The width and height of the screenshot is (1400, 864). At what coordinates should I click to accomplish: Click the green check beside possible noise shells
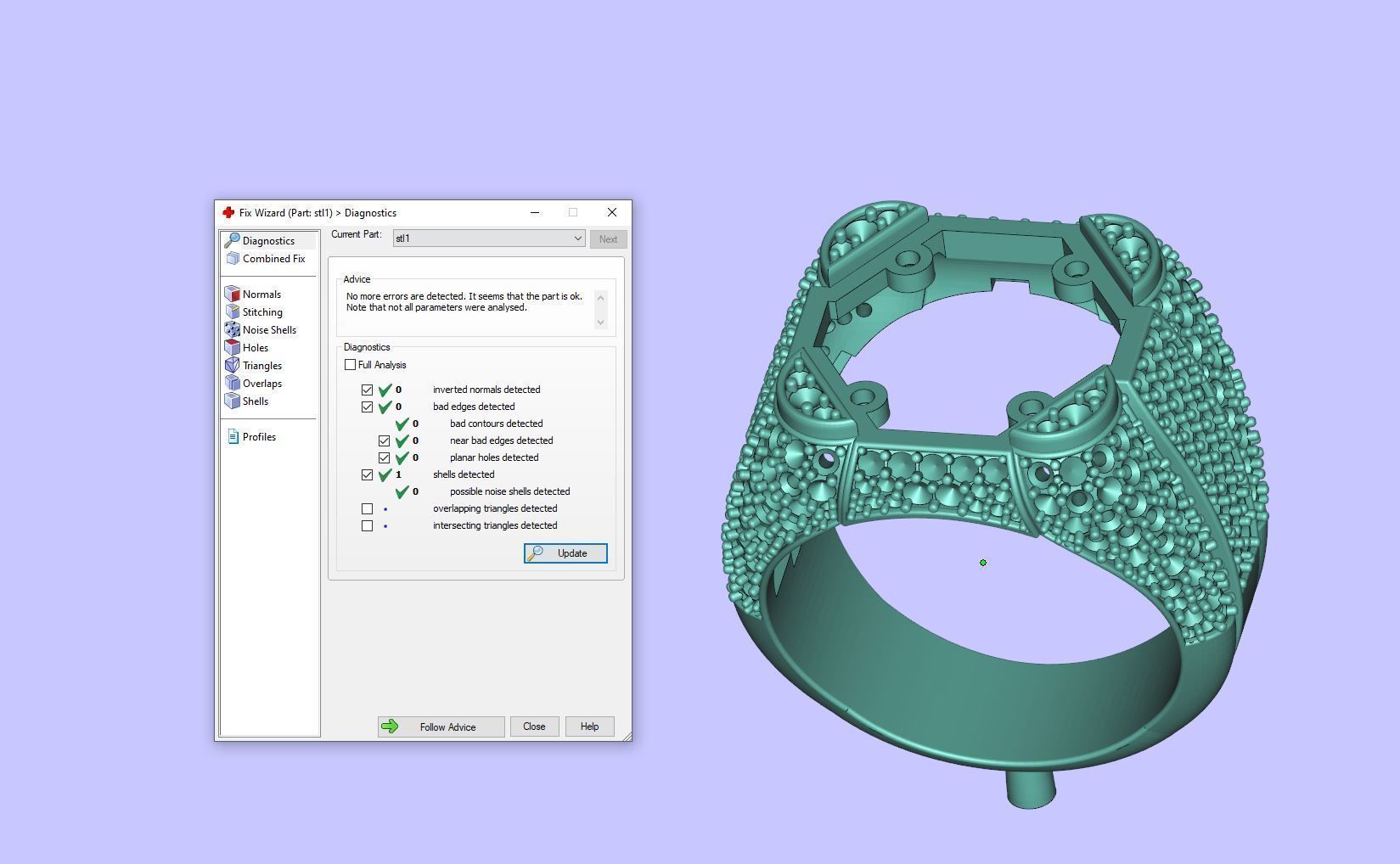402,491
